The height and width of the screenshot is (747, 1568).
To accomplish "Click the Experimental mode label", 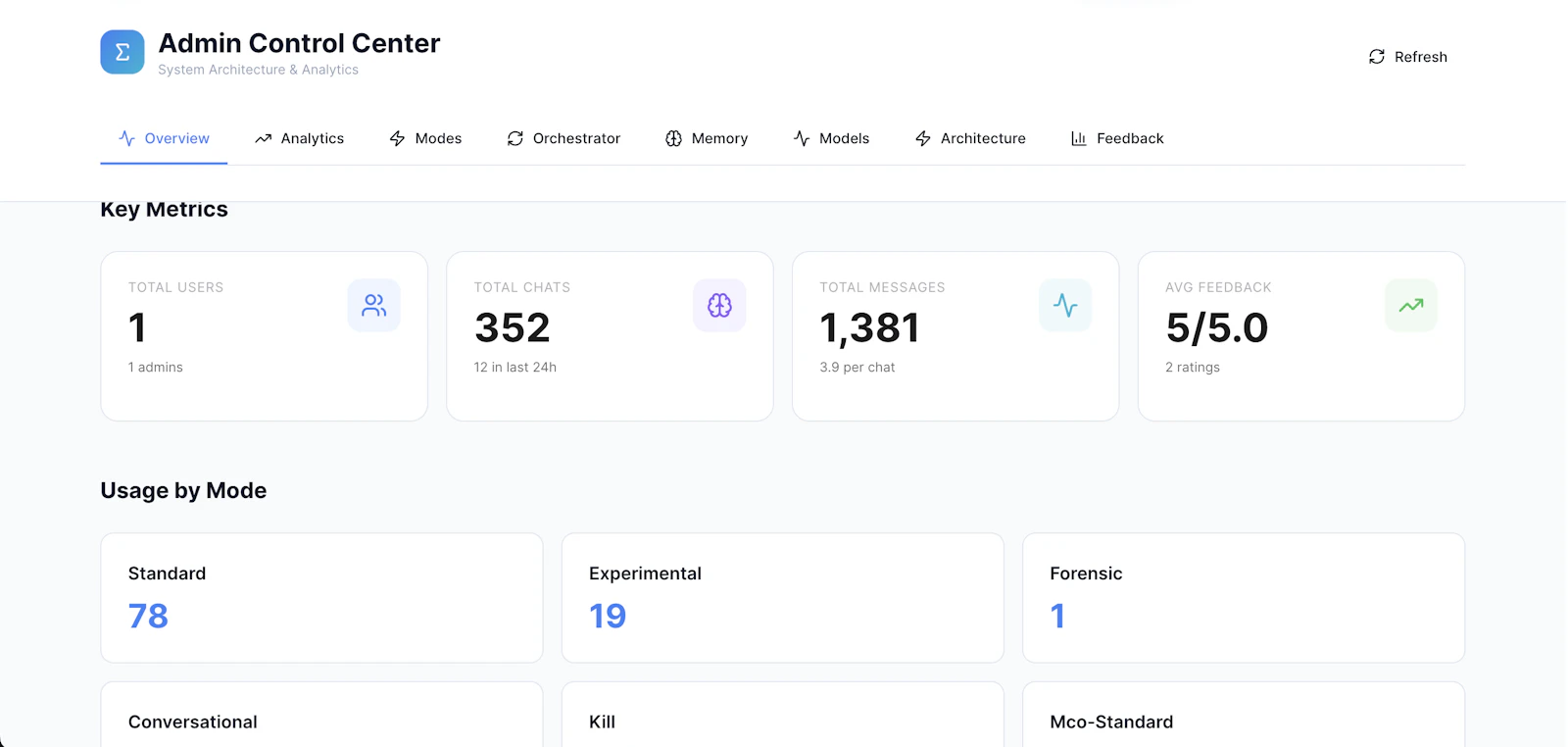I will click(x=646, y=573).
